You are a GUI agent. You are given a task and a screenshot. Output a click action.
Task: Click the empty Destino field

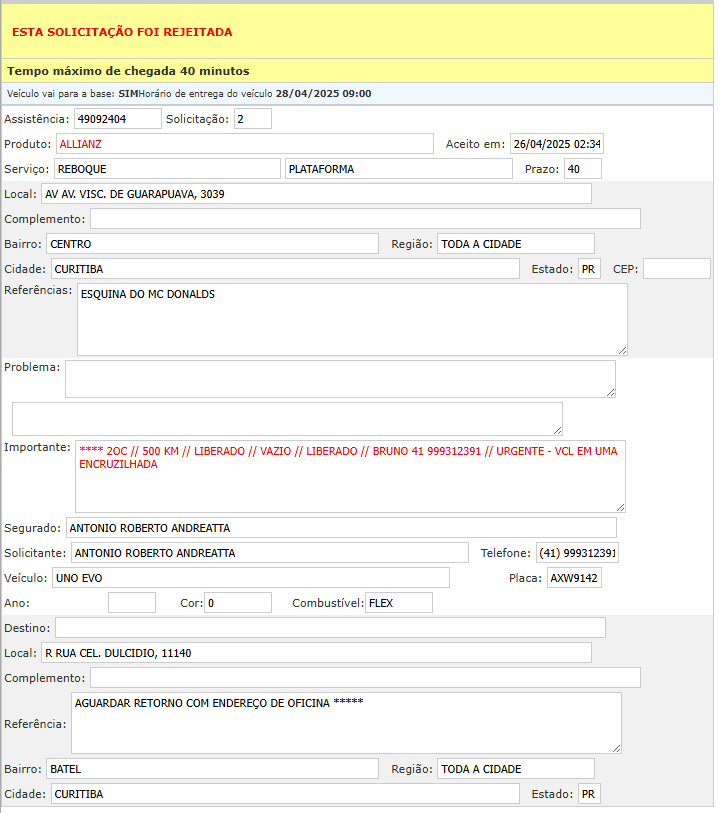[330, 628]
